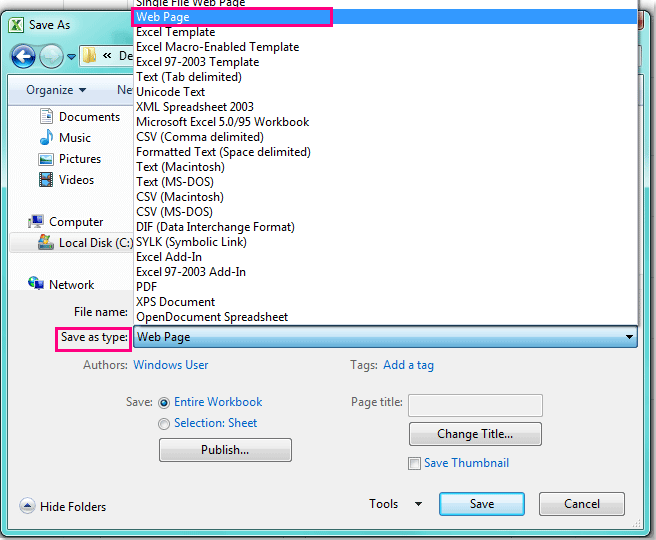
Task: Click the Change Title... button
Action: [475, 434]
